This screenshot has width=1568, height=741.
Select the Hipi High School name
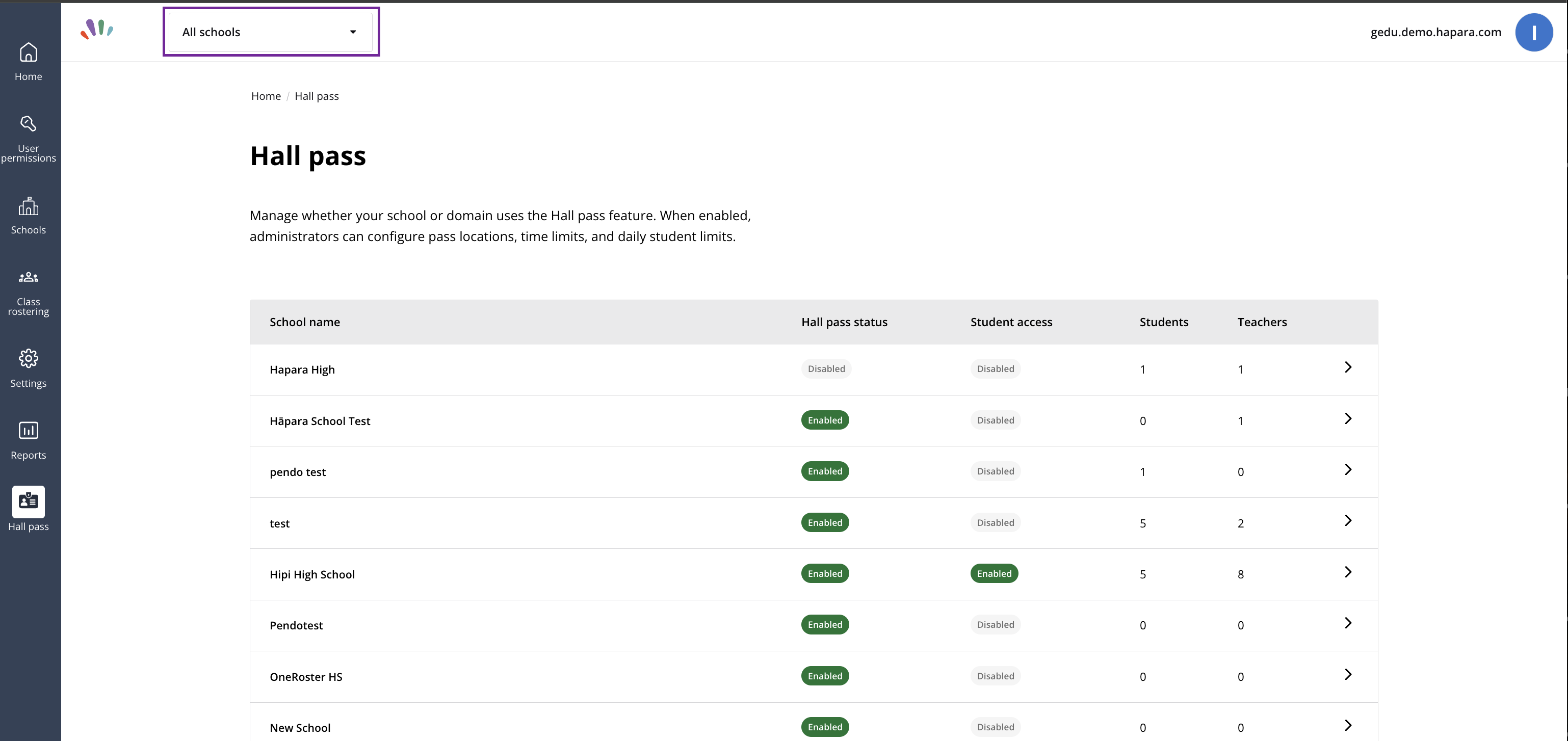[x=311, y=574]
